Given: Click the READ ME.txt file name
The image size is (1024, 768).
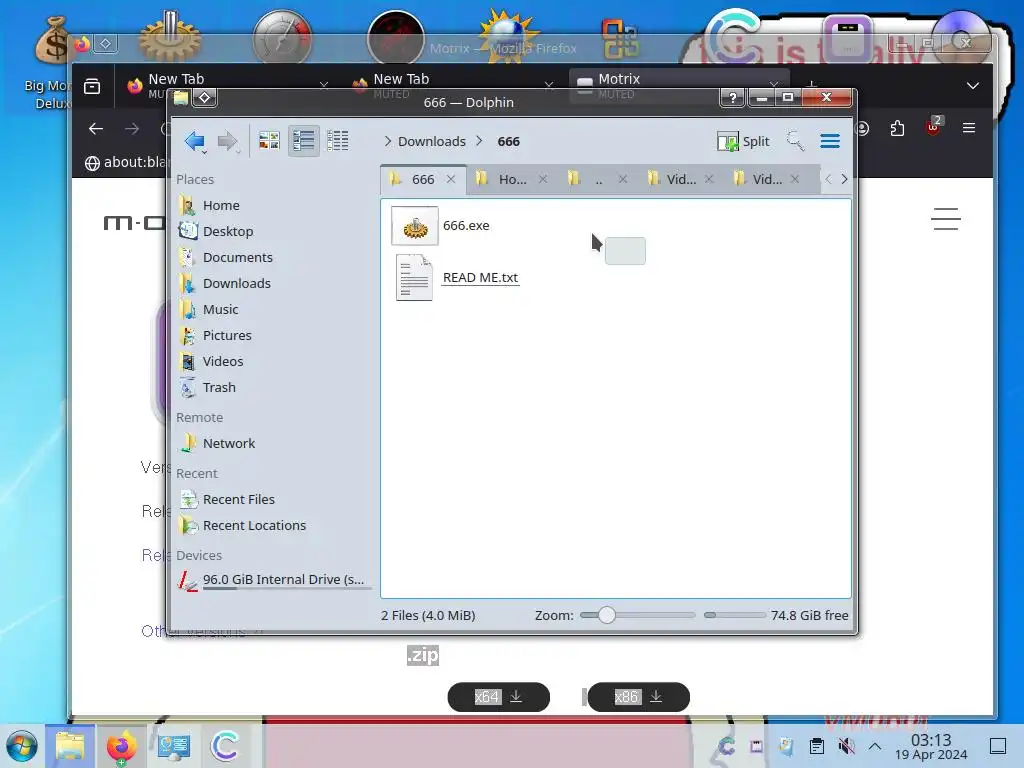Looking at the screenshot, I should 480,278.
